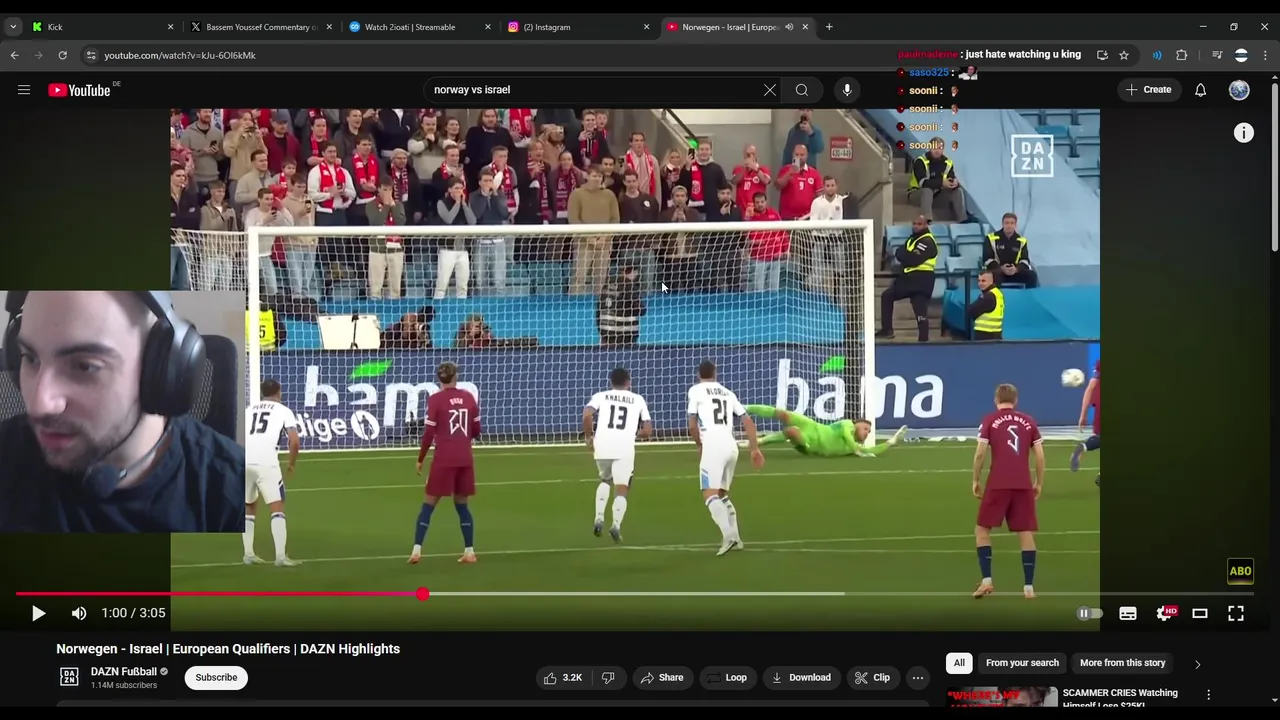Select the From your search chip

1022,663
